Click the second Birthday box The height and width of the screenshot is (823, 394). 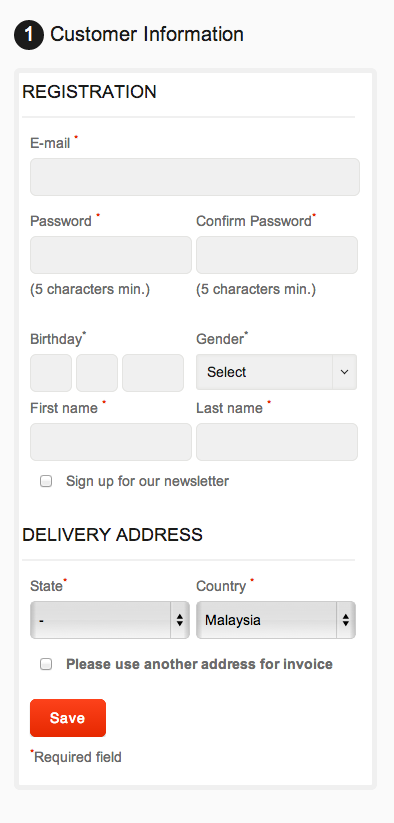(97, 373)
